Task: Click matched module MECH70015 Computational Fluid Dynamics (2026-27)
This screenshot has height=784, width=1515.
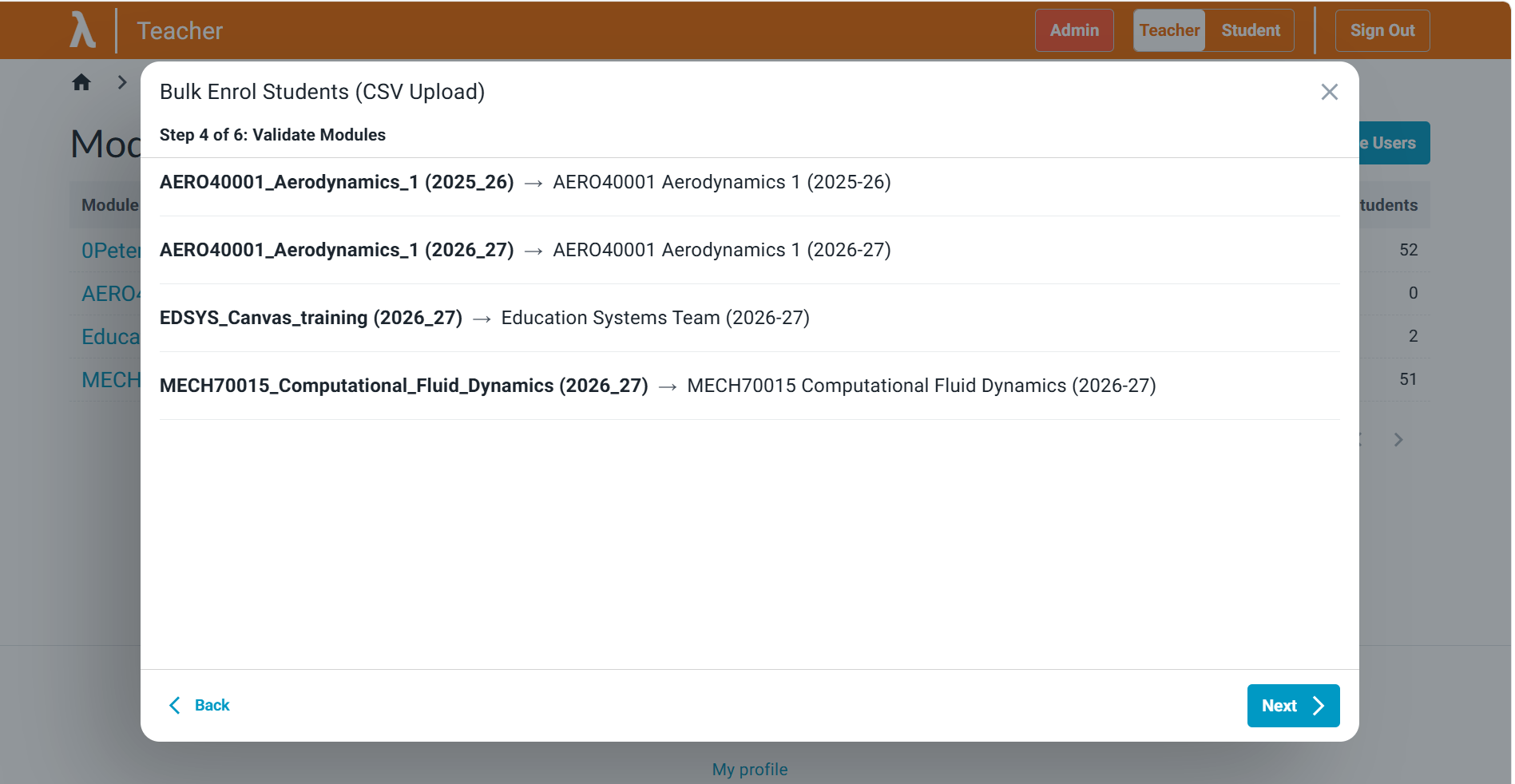Action: [x=922, y=386]
